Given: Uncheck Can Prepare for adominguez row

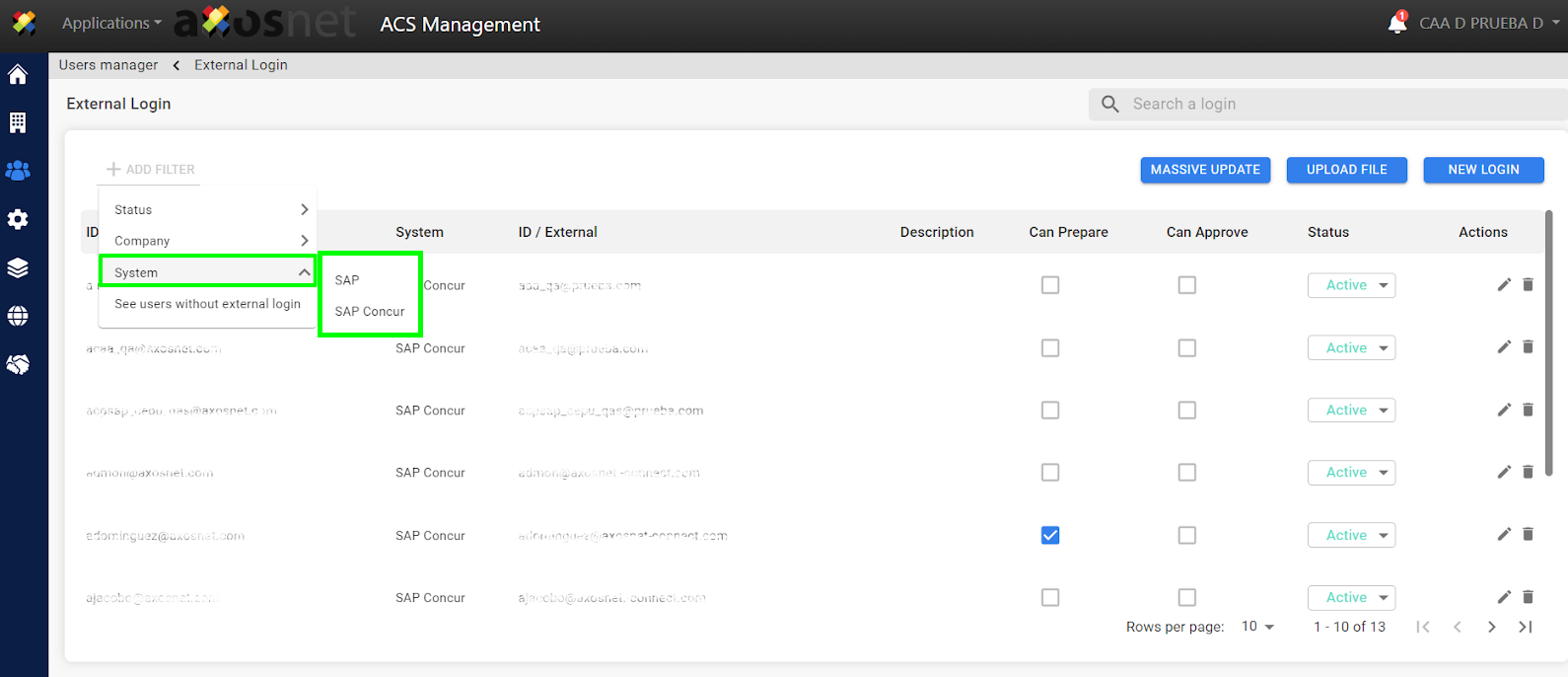Looking at the screenshot, I should tap(1050, 535).
